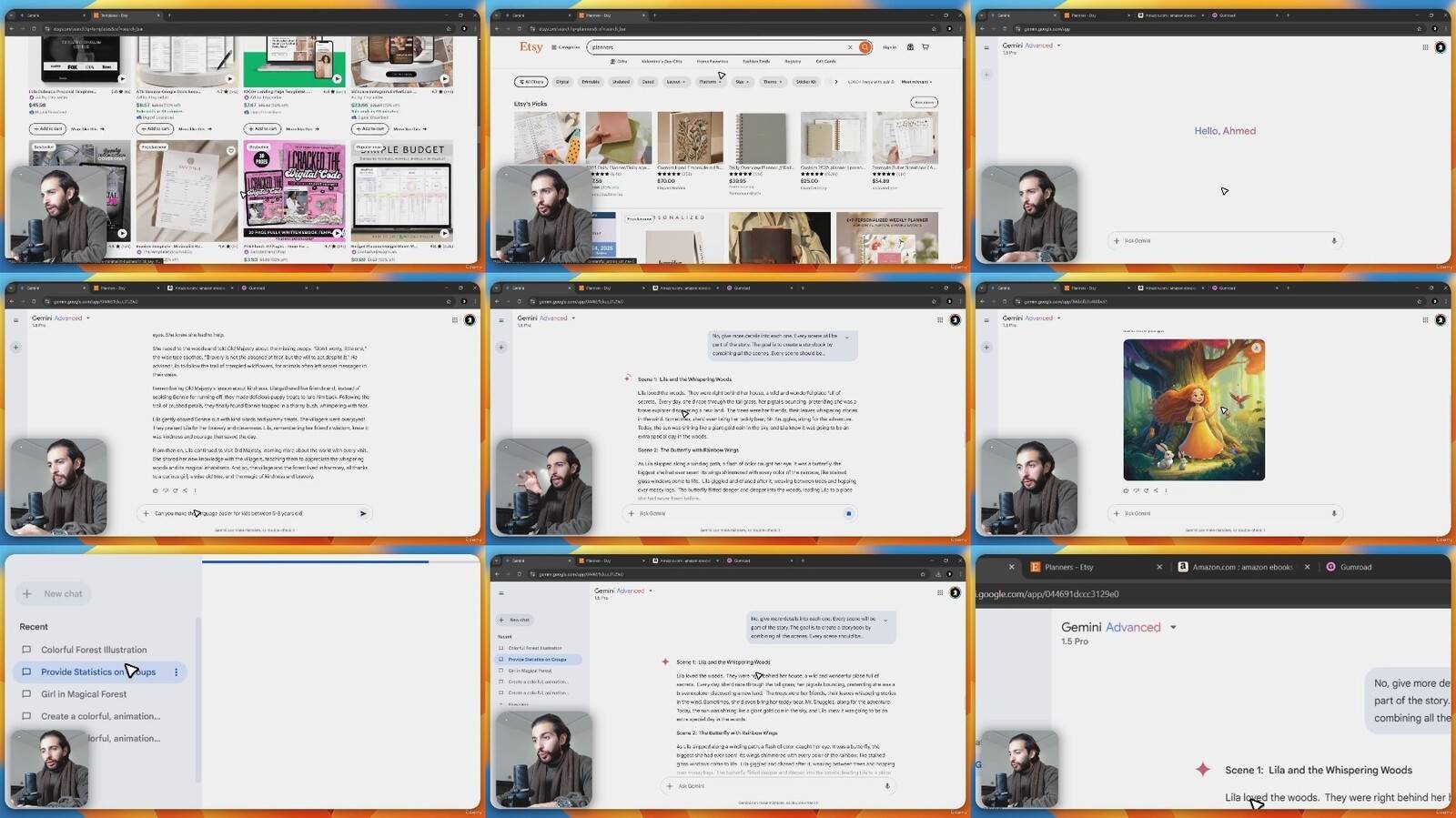This screenshot has width=1456, height=818.
Task: Open the Platform filter dropdown on Etsy
Action: point(710,82)
